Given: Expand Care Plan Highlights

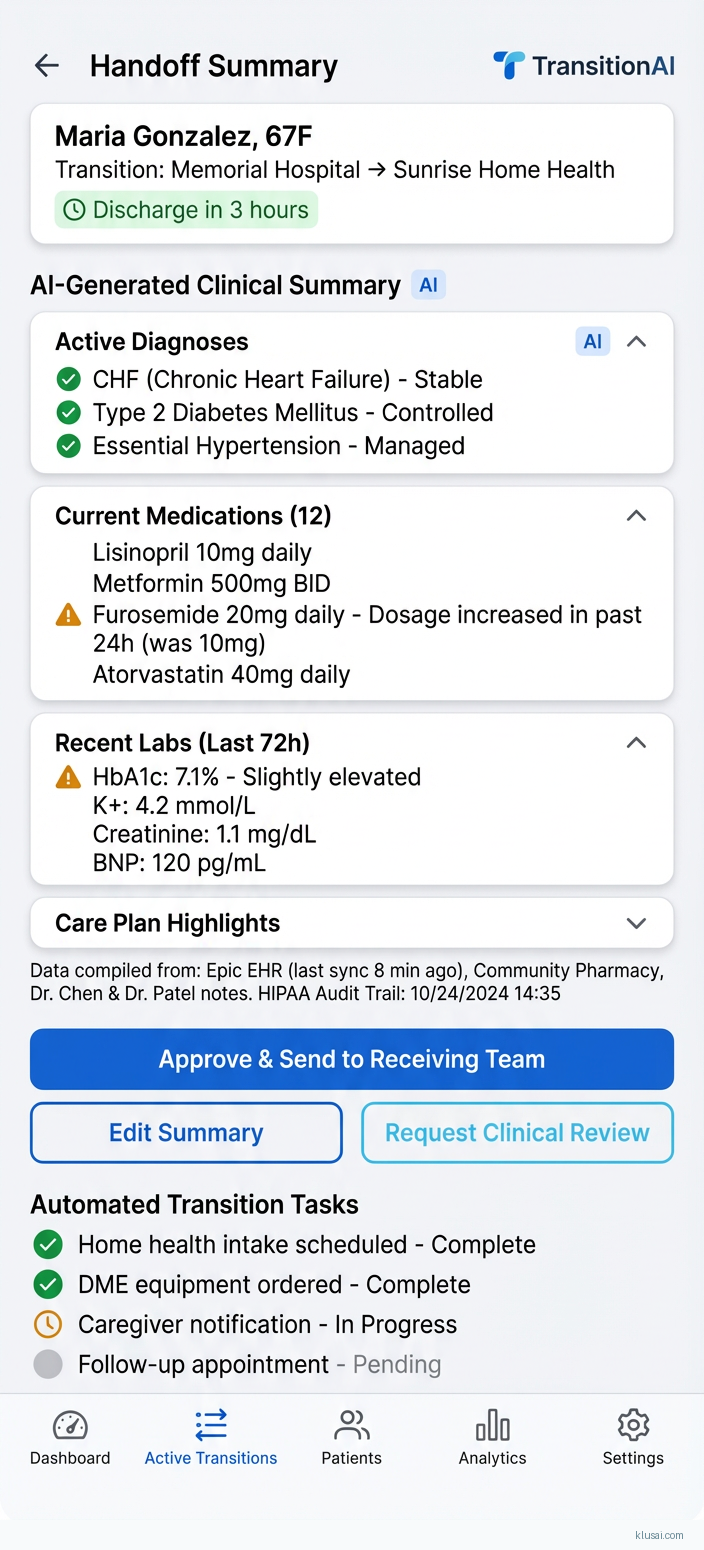Looking at the screenshot, I should pyautogui.click(x=636, y=923).
